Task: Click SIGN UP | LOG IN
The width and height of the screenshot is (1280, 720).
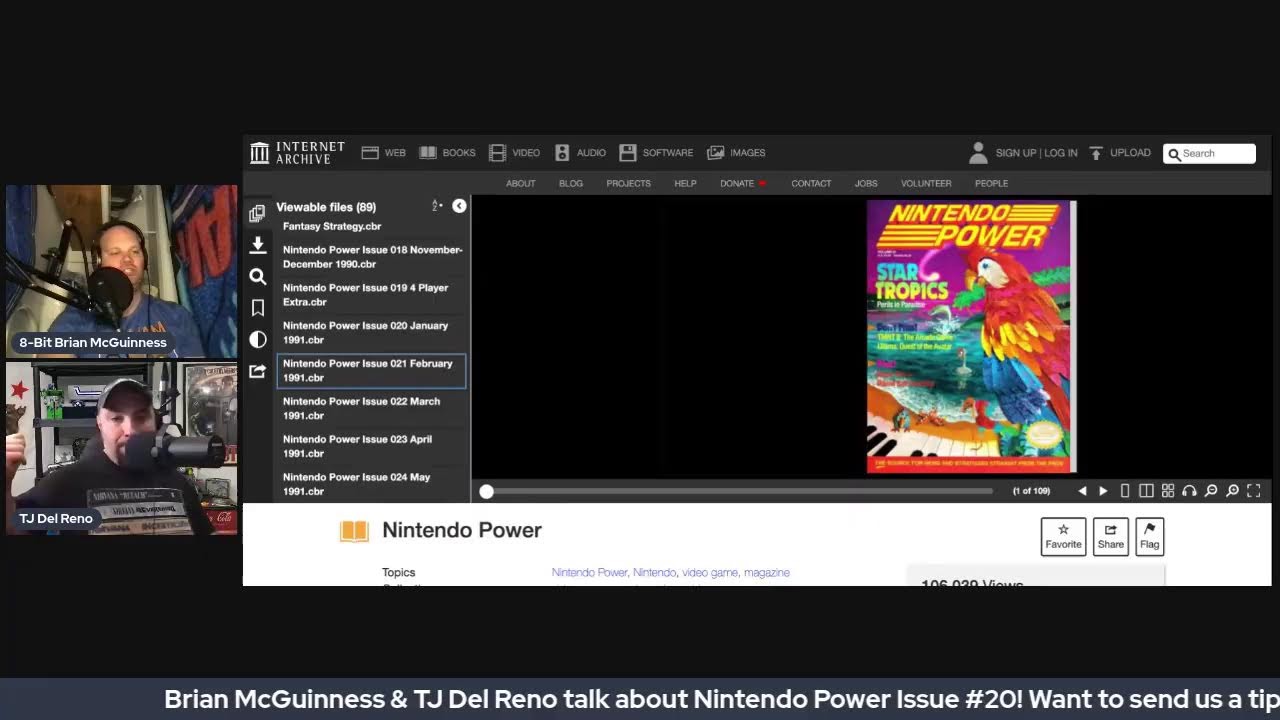Action: [x=1036, y=153]
